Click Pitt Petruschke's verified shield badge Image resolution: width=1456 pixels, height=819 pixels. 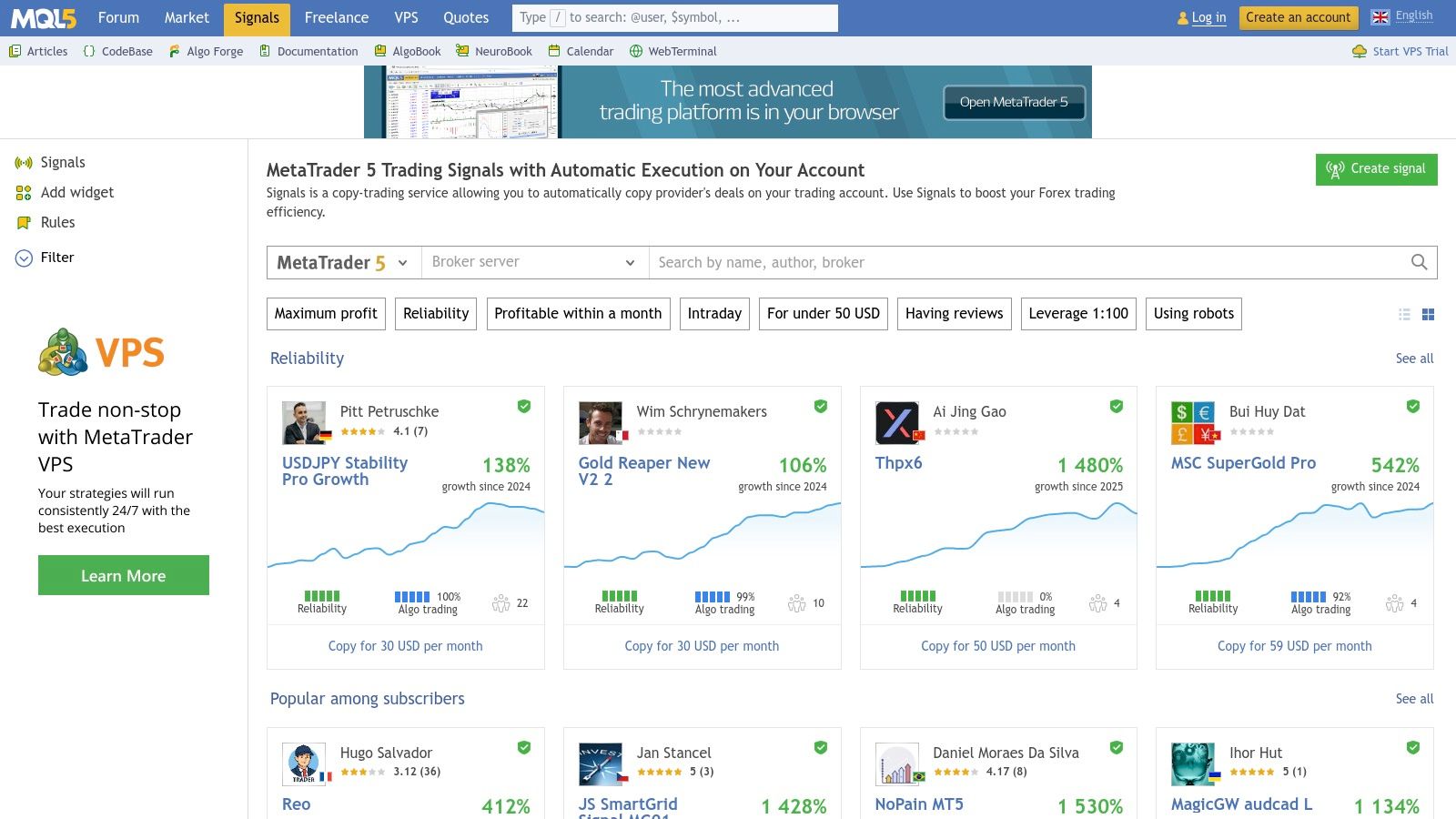click(524, 407)
